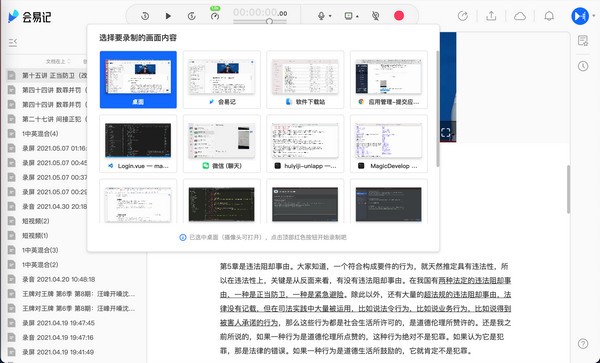The width and height of the screenshot is (600, 363).
Task: Rewind playback with the back-skip icon
Action: tap(145, 16)
